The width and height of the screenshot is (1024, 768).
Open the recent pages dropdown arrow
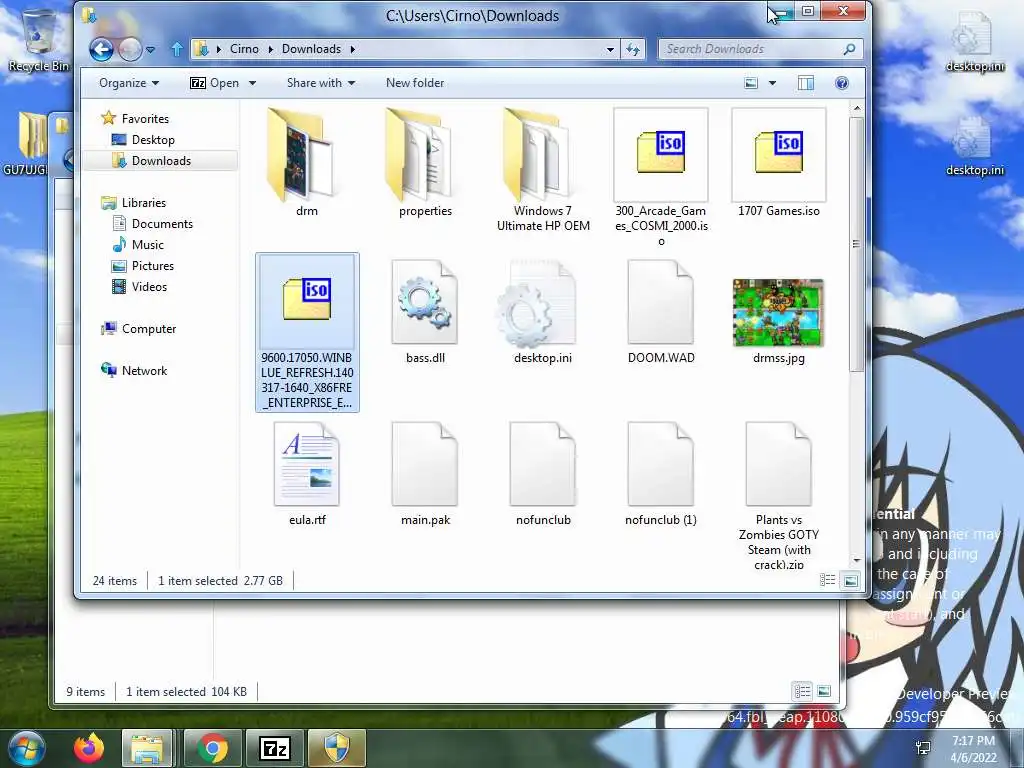pos(150,49)
